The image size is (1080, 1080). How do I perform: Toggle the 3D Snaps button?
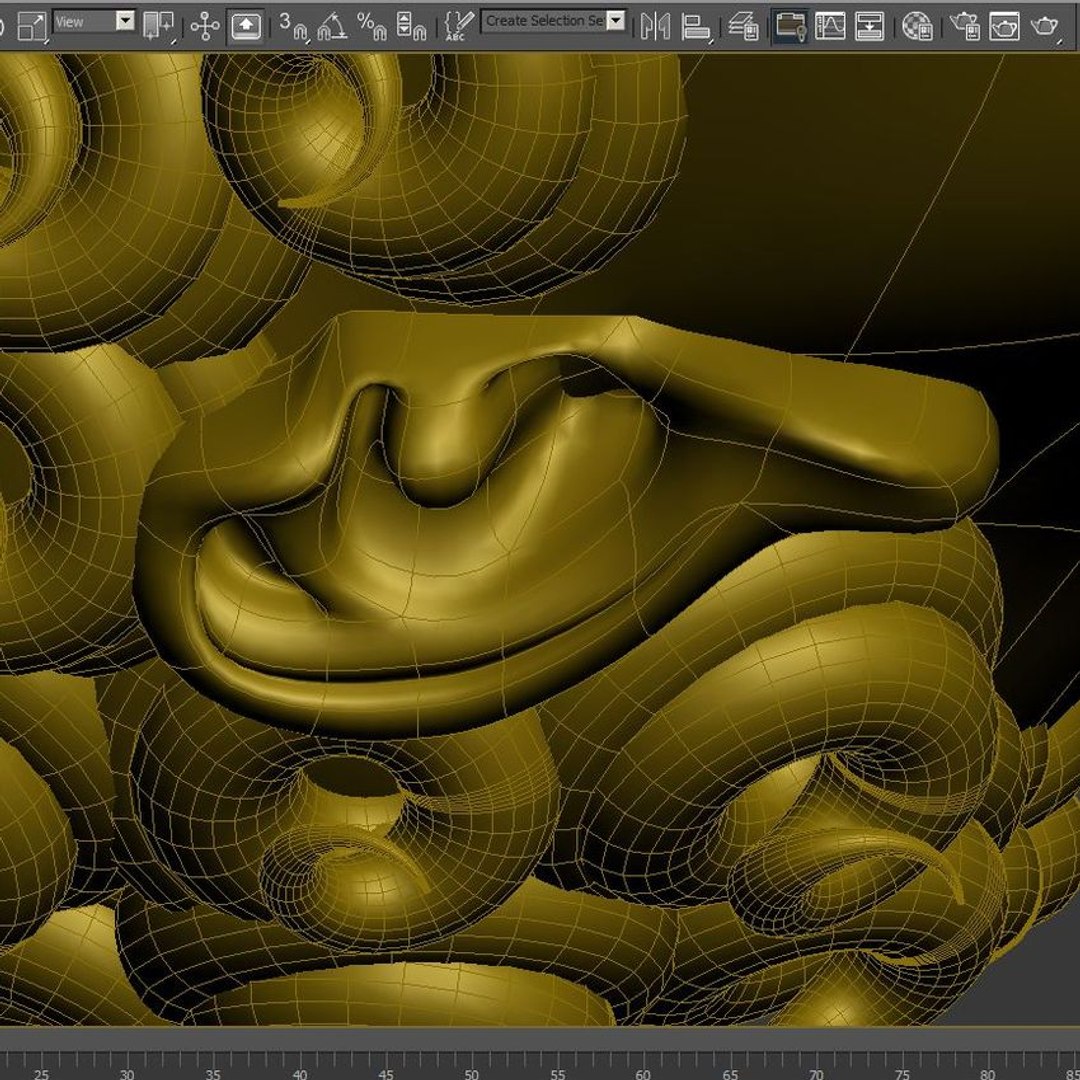[x=294, y=26]
